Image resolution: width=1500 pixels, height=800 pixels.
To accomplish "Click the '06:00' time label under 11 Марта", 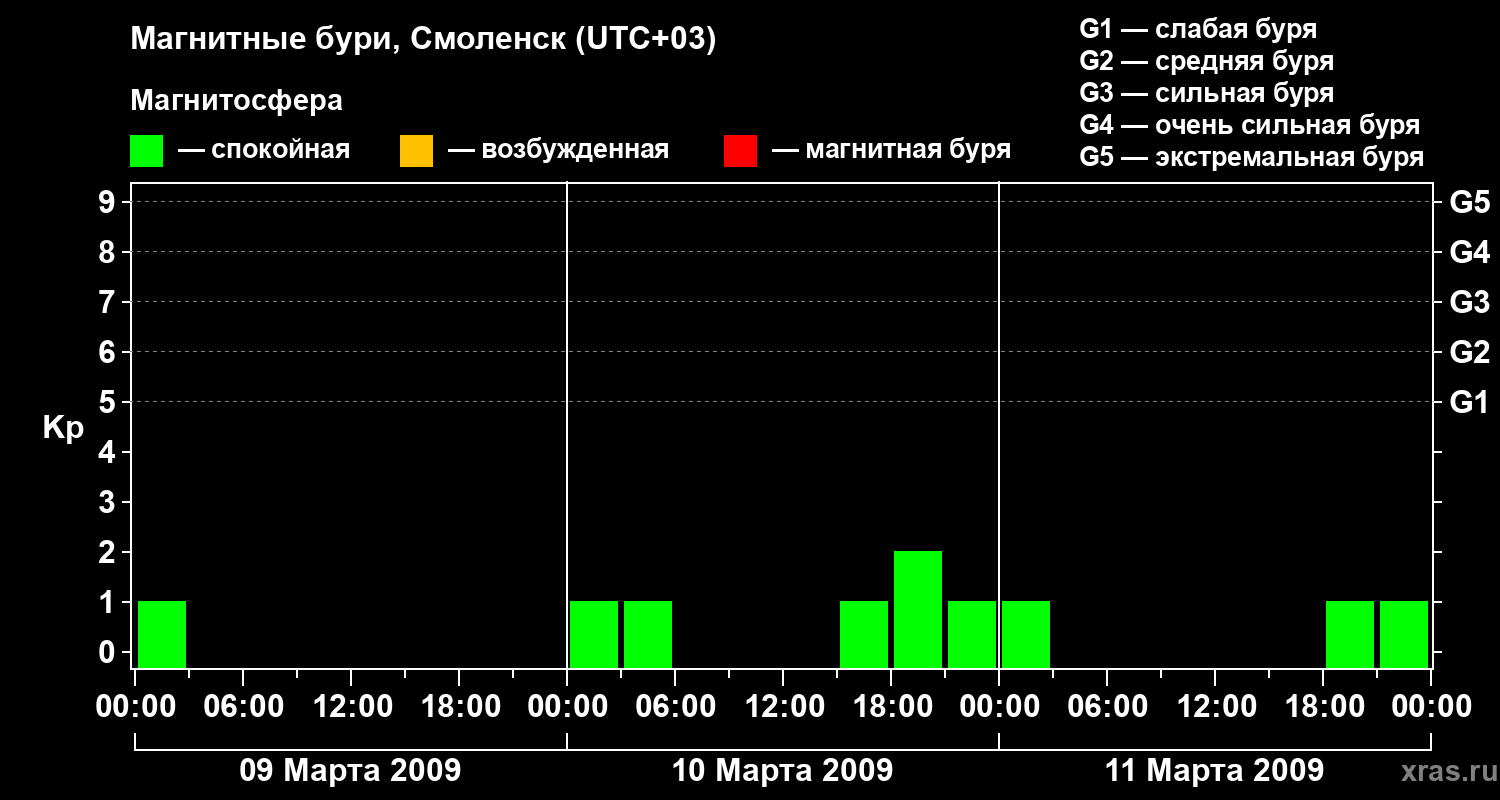I will pyautogui.click(x=1107, y=707).
